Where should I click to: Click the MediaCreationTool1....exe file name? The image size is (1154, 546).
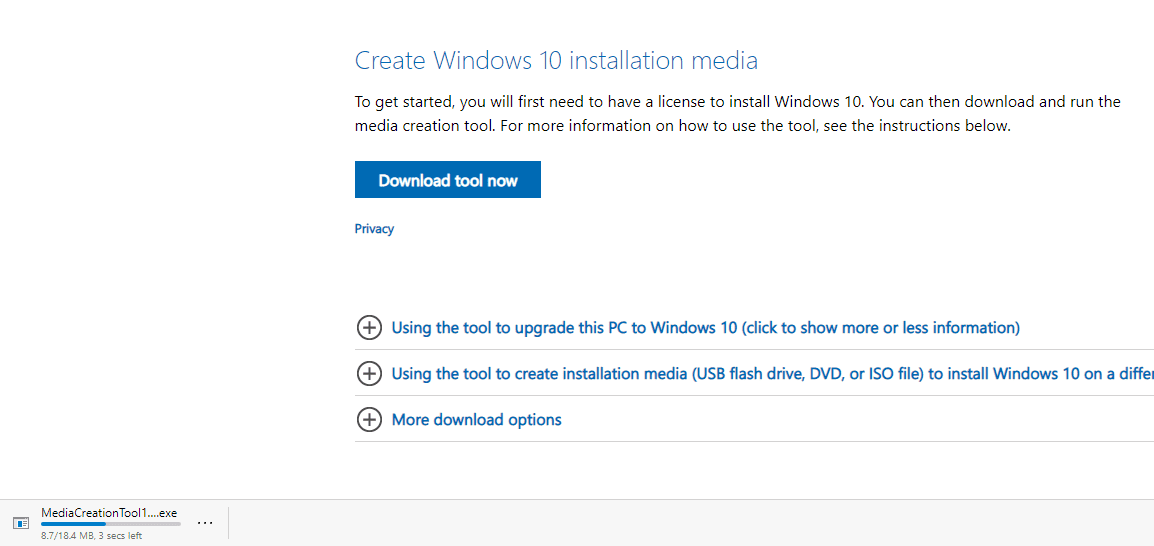109,513
